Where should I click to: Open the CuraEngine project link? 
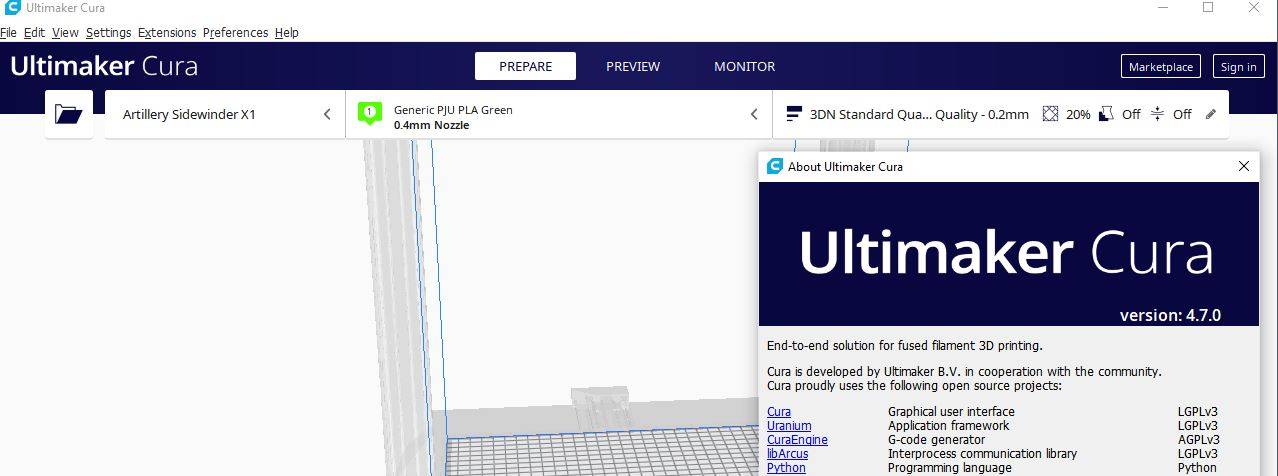[x=797, y=439]
